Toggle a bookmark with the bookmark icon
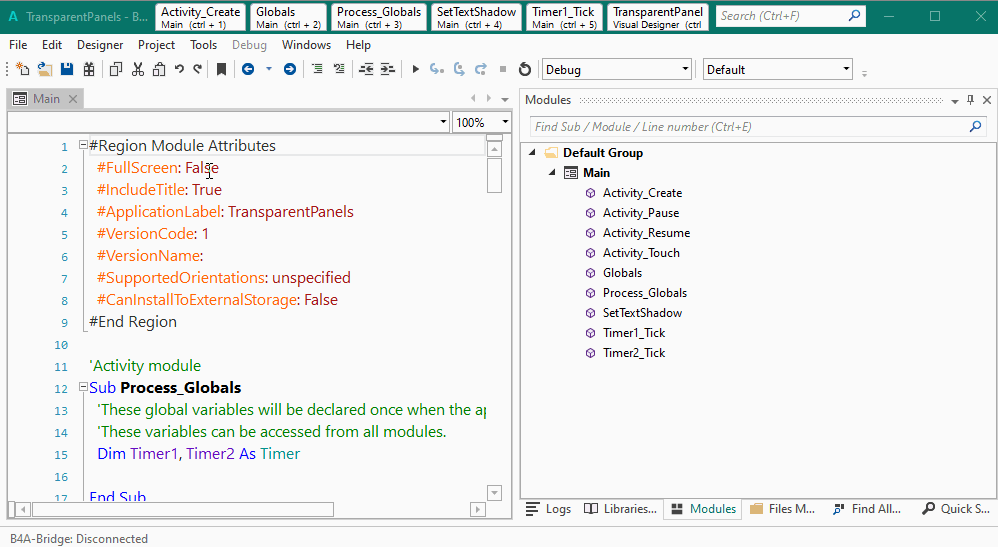Image resolution: width=998 pixels, height=547 pixels. click(x=221, y=69)
